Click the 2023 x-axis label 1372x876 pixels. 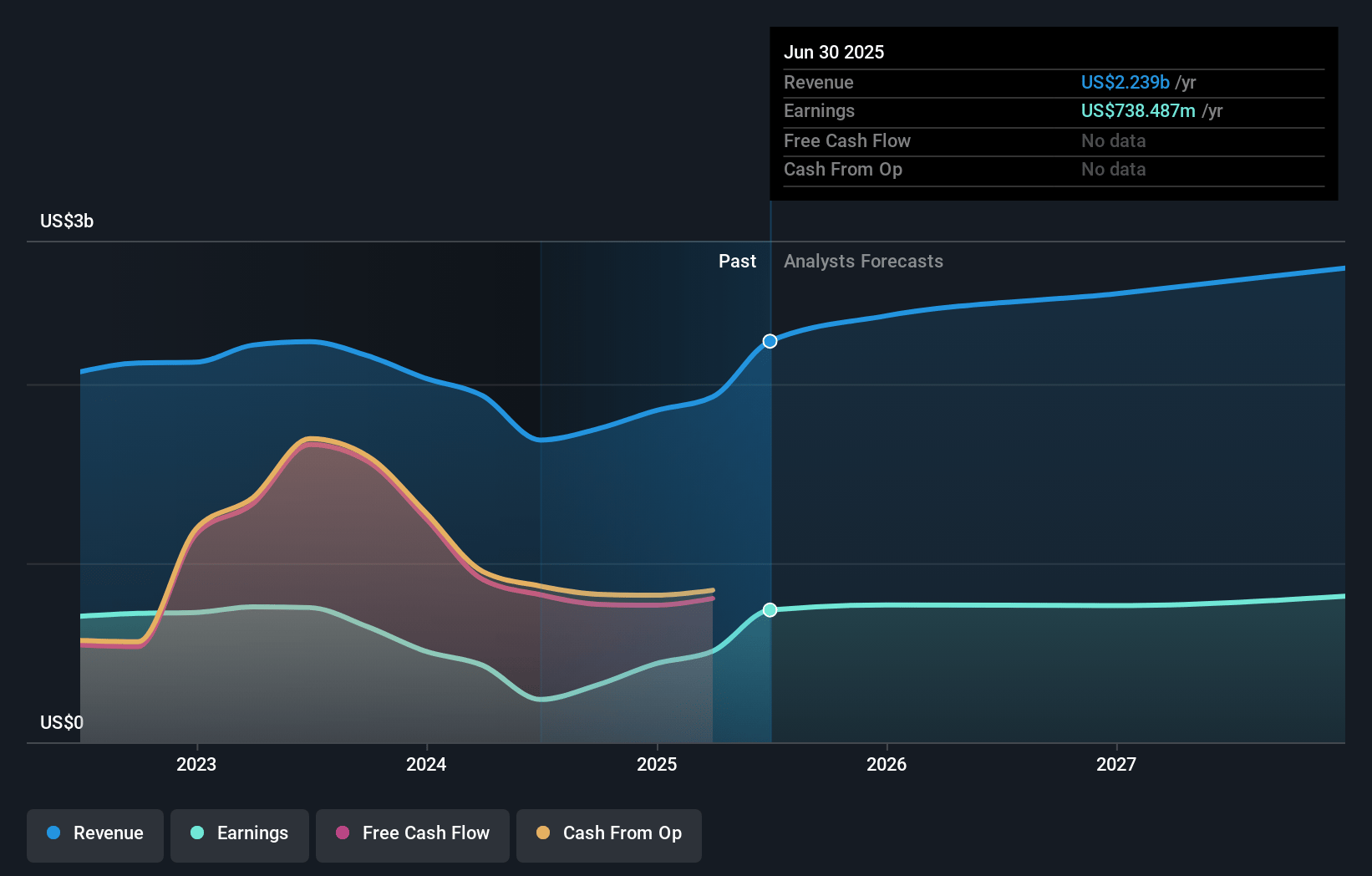[x=196, y=764]
